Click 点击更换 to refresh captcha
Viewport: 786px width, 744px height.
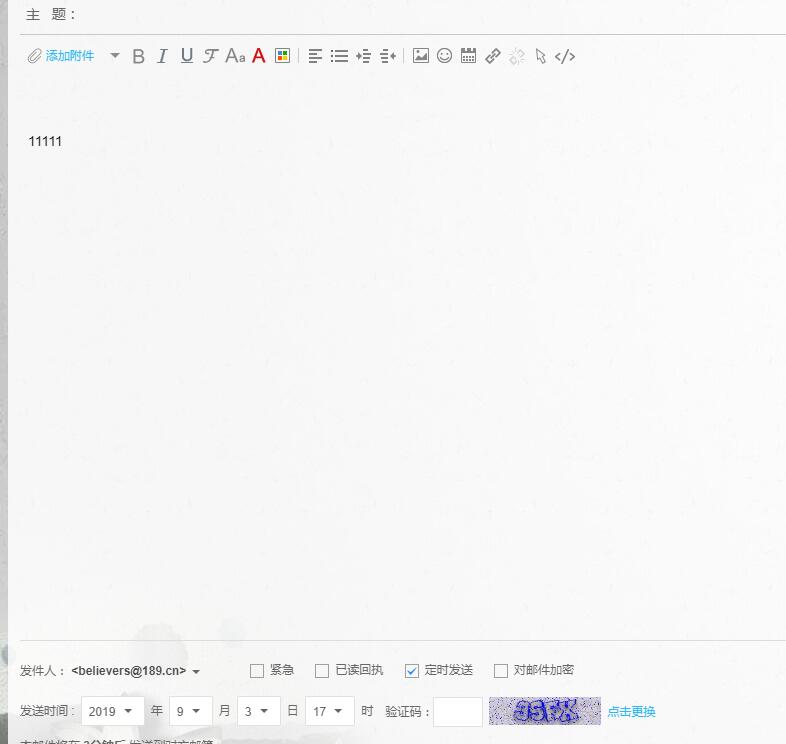(x=632, y=712)
